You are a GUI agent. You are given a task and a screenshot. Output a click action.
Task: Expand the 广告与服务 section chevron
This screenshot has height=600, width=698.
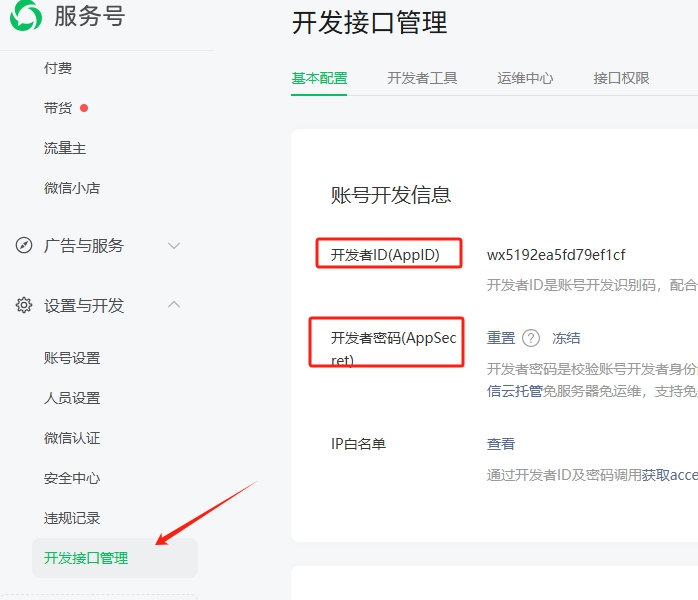[174, 245]
